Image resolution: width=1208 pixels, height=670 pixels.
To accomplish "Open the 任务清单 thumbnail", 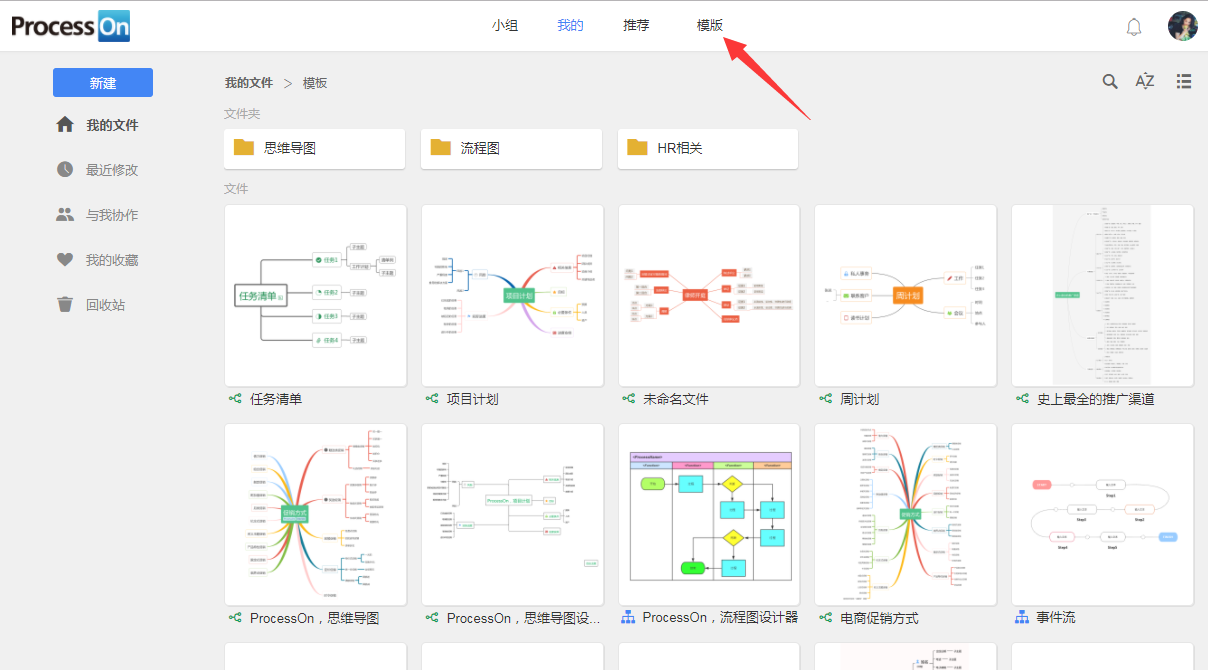I will (x=316, y=295).
